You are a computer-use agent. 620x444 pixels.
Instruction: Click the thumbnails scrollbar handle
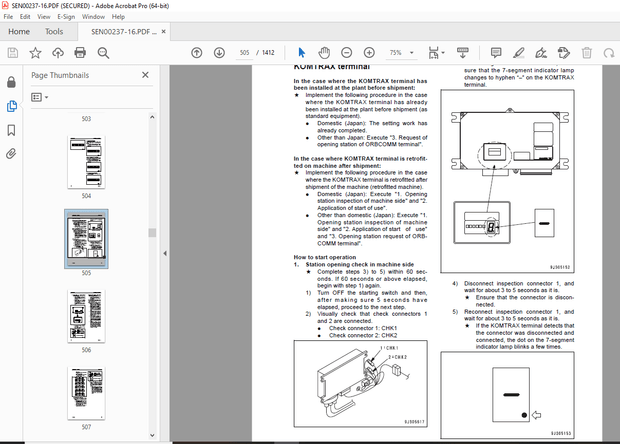click(152, 232)
